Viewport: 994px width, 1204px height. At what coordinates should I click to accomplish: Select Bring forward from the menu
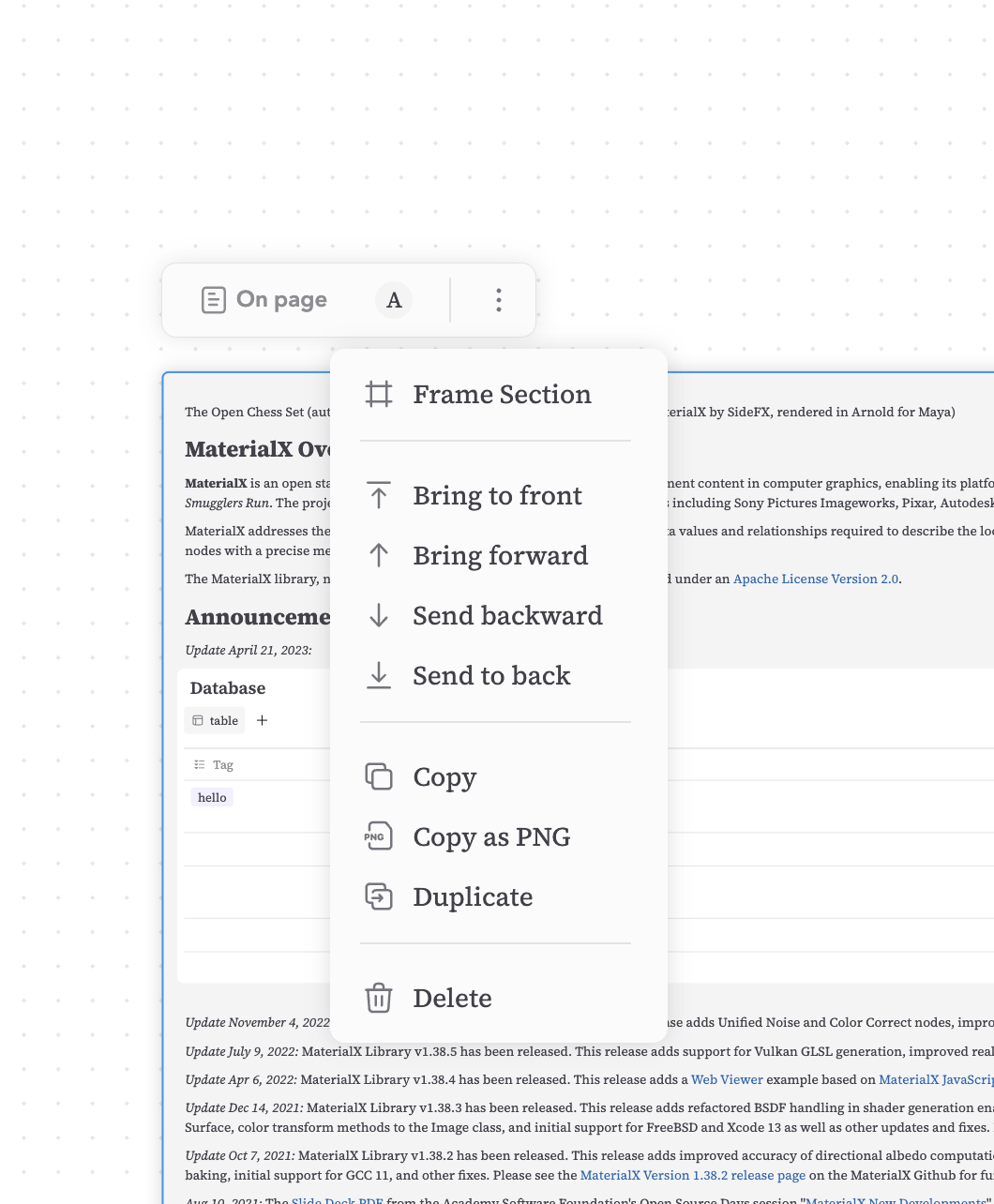(x=500, y=555)
